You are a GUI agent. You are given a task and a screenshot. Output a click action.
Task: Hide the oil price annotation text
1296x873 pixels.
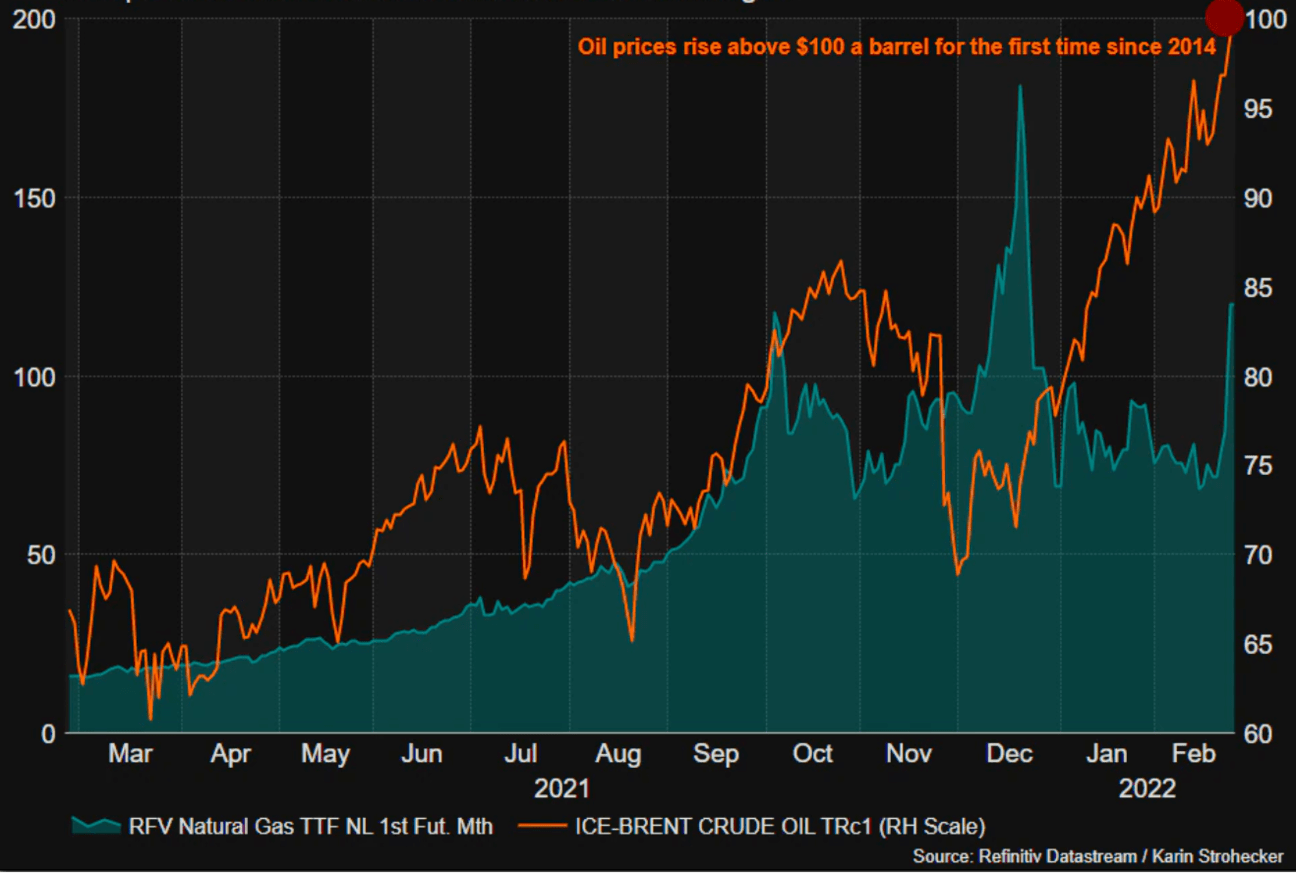point(895,46)
